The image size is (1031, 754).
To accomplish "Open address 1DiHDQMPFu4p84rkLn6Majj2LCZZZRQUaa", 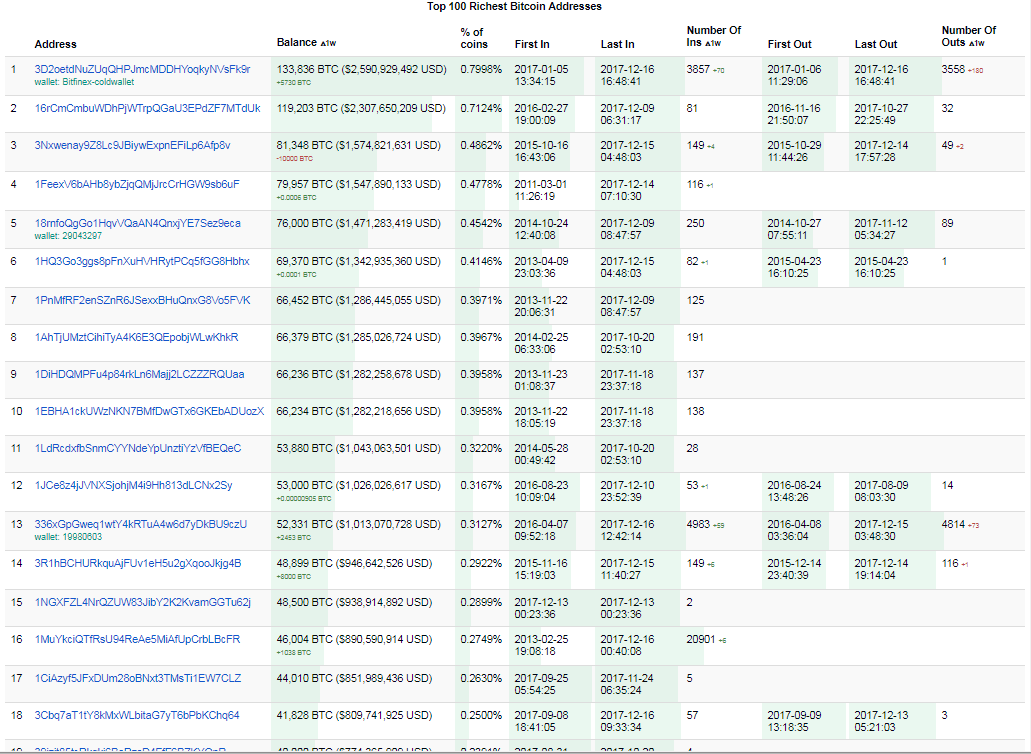I will pyautogui.click(x=139, y=374).
